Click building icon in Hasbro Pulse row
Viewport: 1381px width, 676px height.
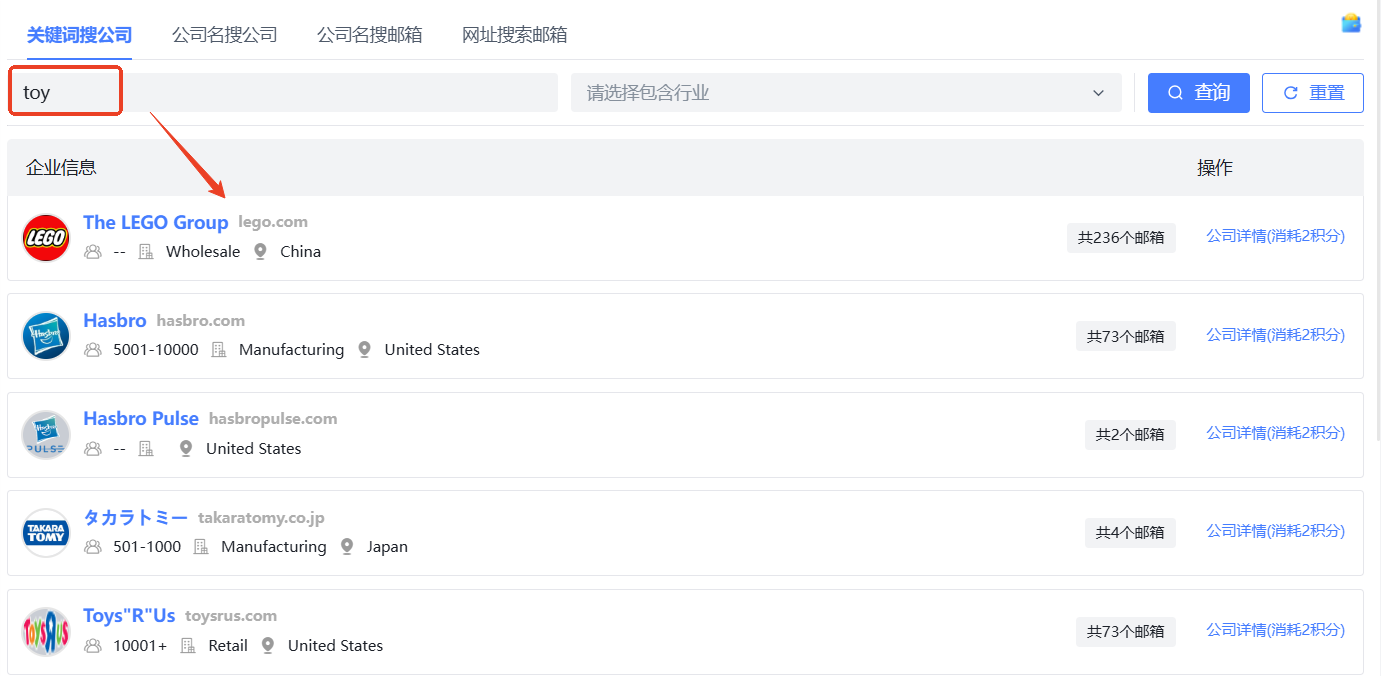[146, 449]
